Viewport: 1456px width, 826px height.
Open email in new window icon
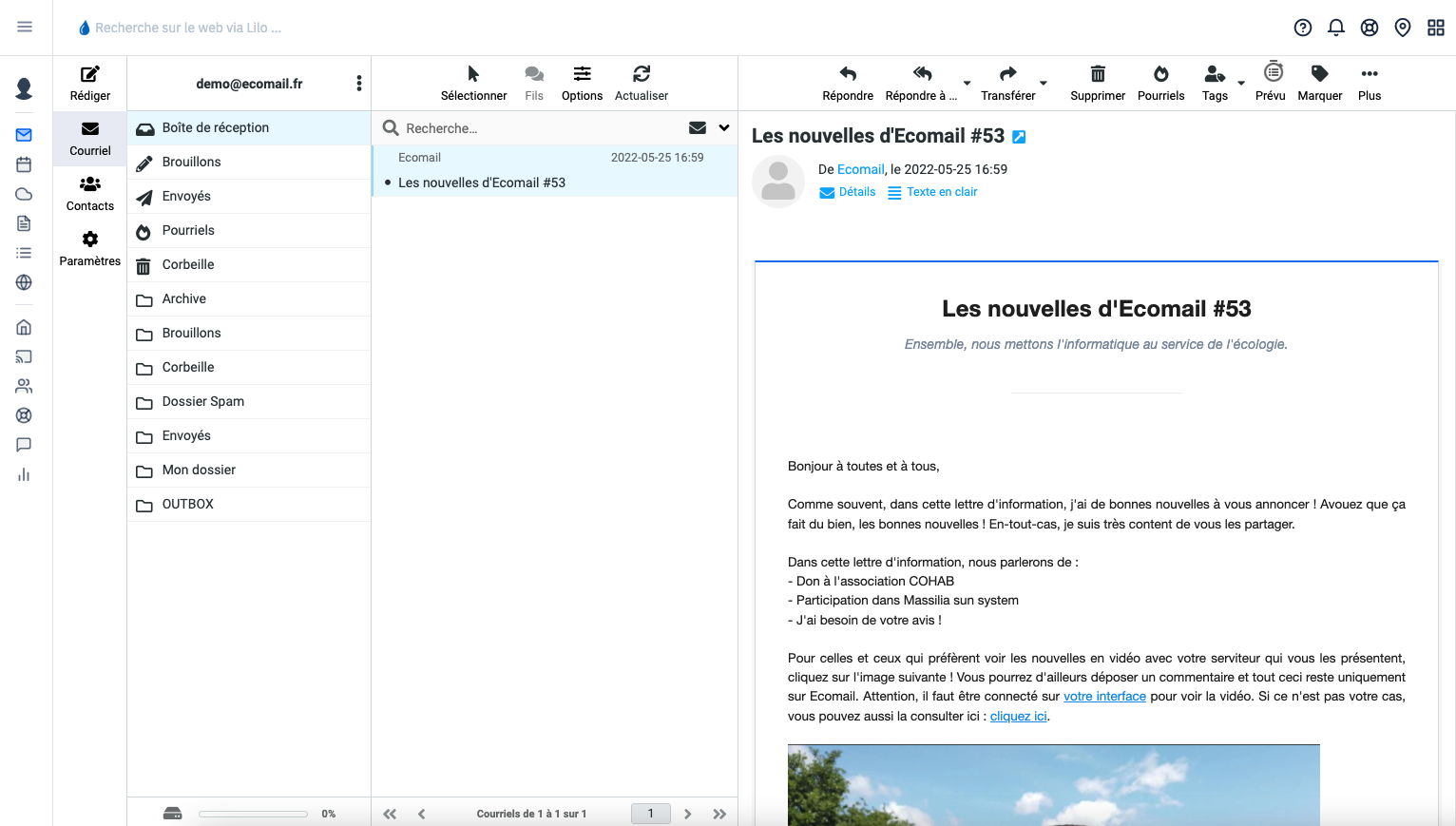pos(1019,137)
